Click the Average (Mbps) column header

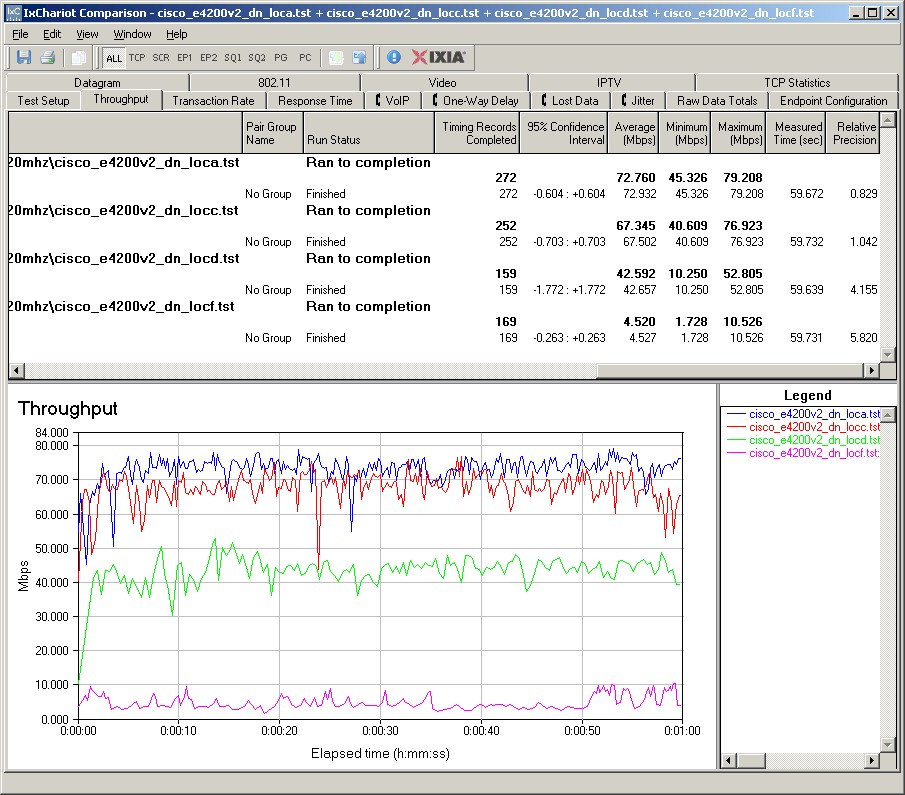pyautogui.click(x=633, y=133)
